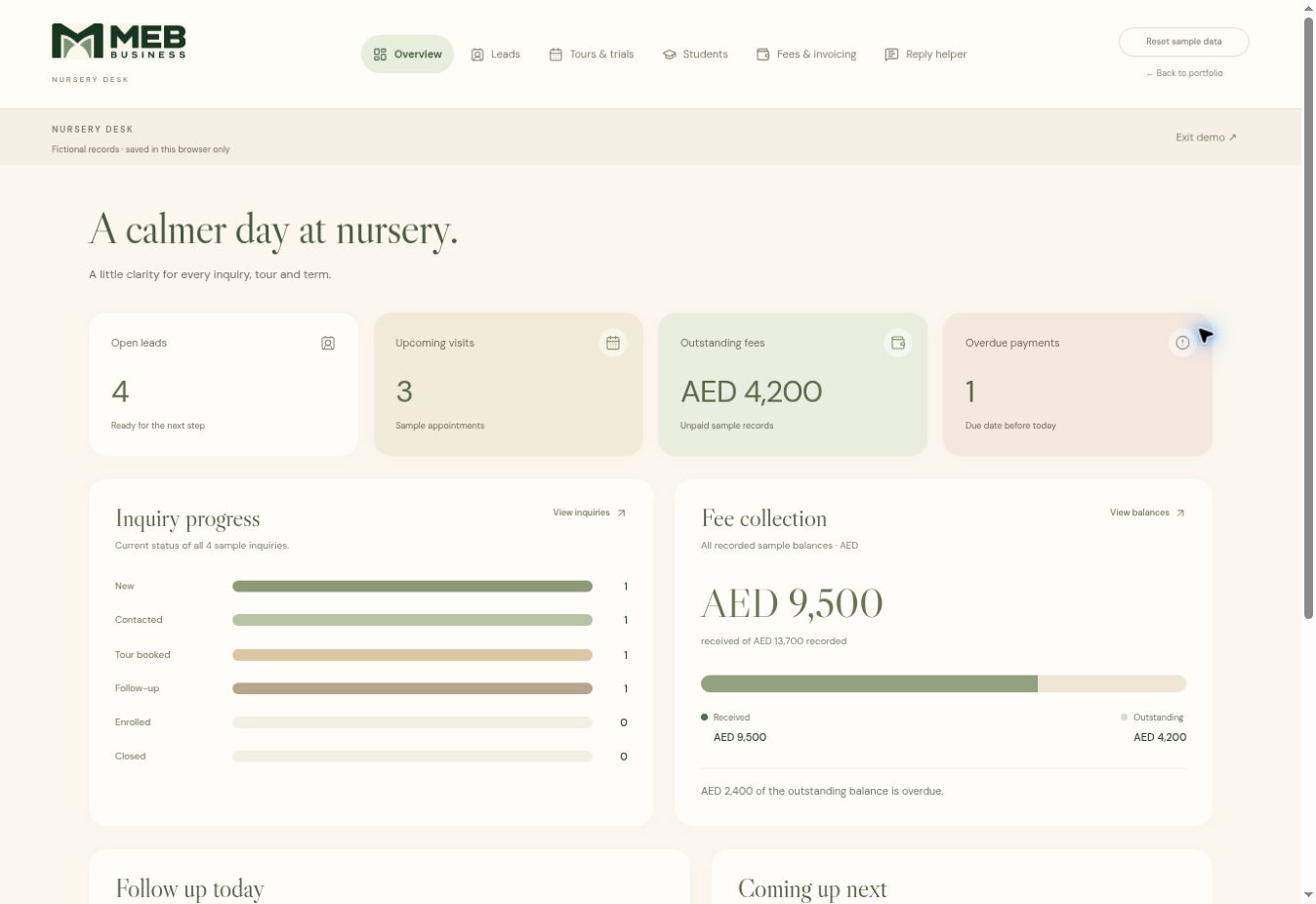Click 'Due date before today' caption
The height and width of the screenshot is (904, 1316).
coord(1010,426)
